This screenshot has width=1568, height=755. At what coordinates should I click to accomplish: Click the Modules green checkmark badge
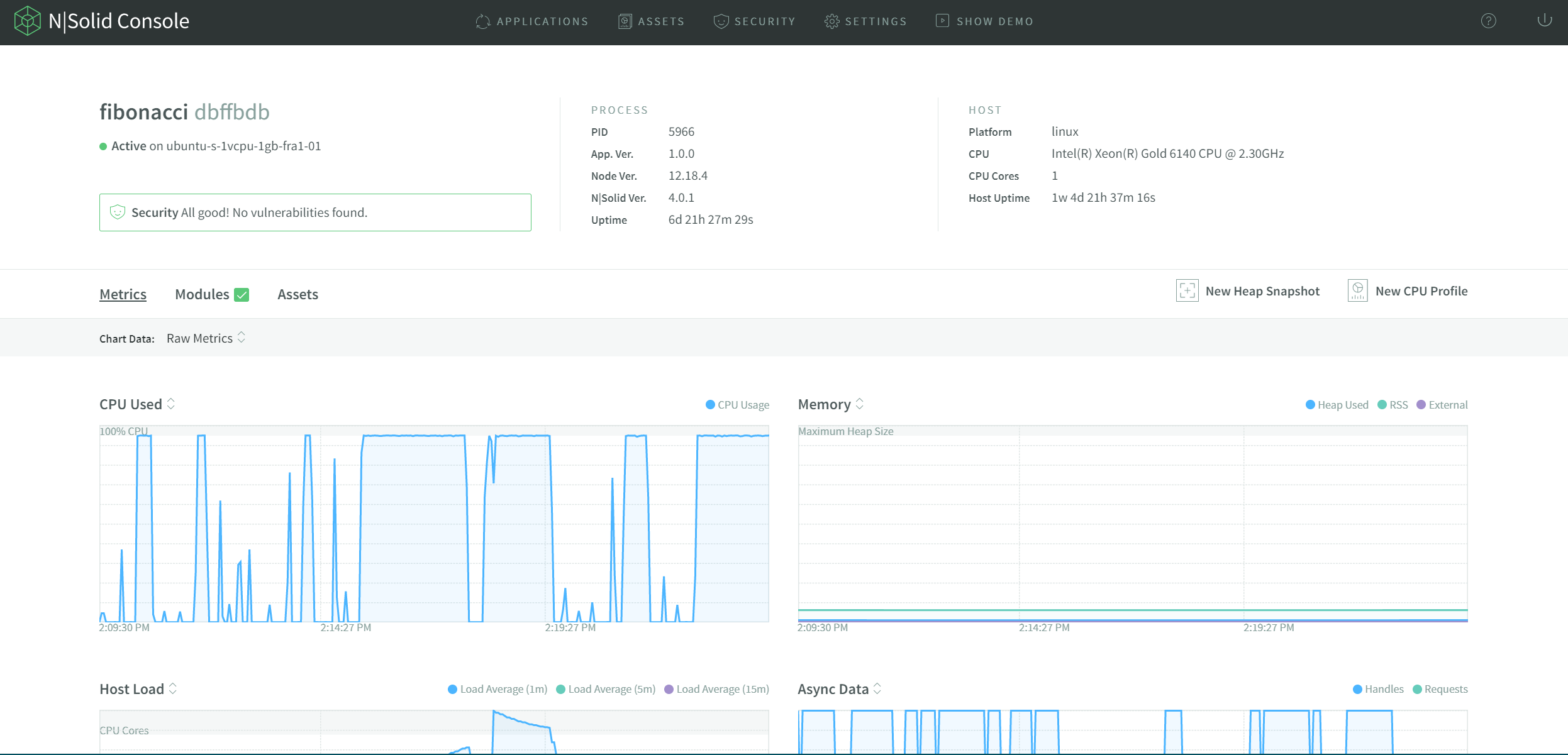pyautogui.click(x=242, y=295)
